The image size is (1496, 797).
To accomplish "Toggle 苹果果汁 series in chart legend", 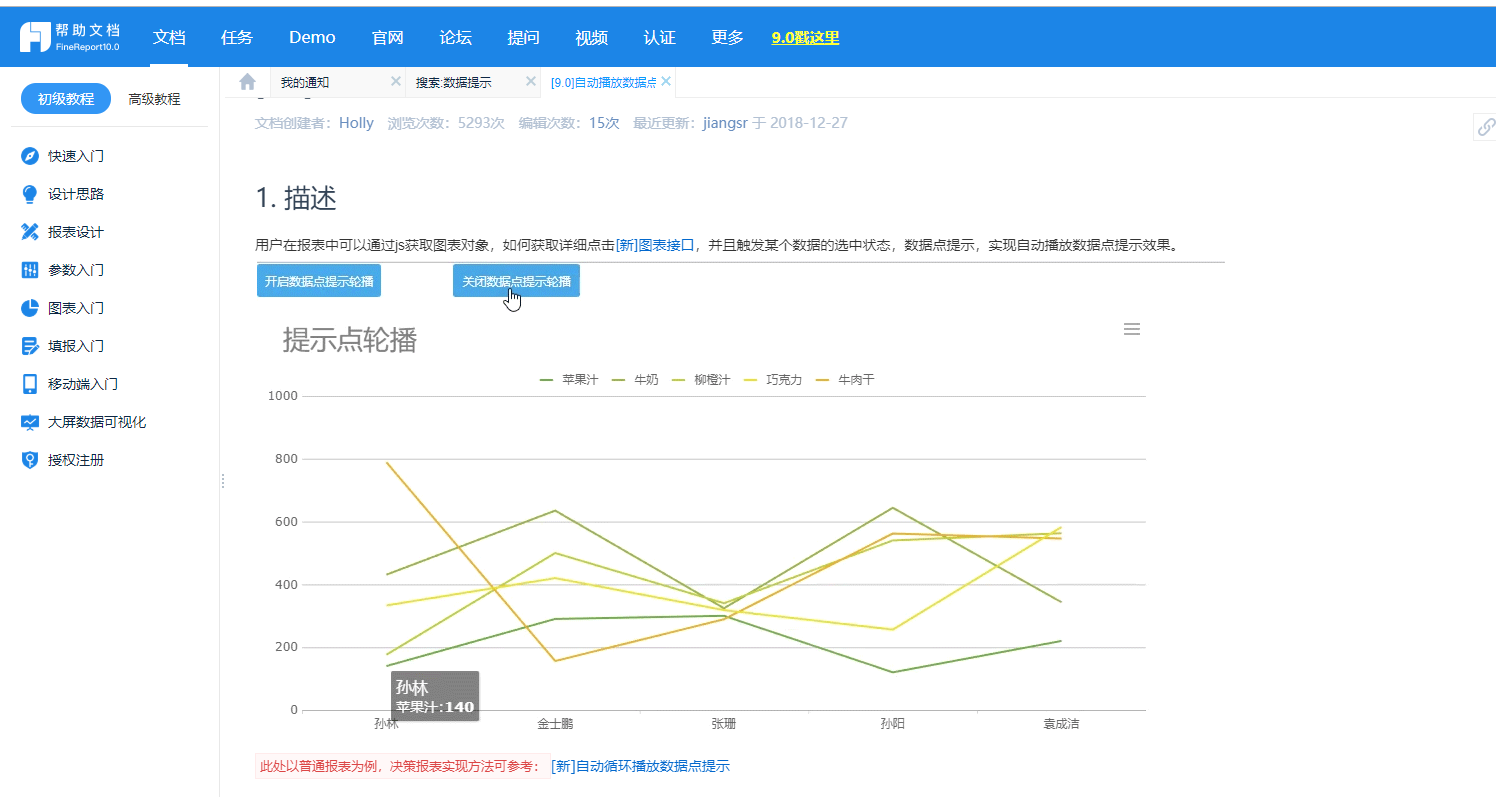I will (x=569, y=380).
